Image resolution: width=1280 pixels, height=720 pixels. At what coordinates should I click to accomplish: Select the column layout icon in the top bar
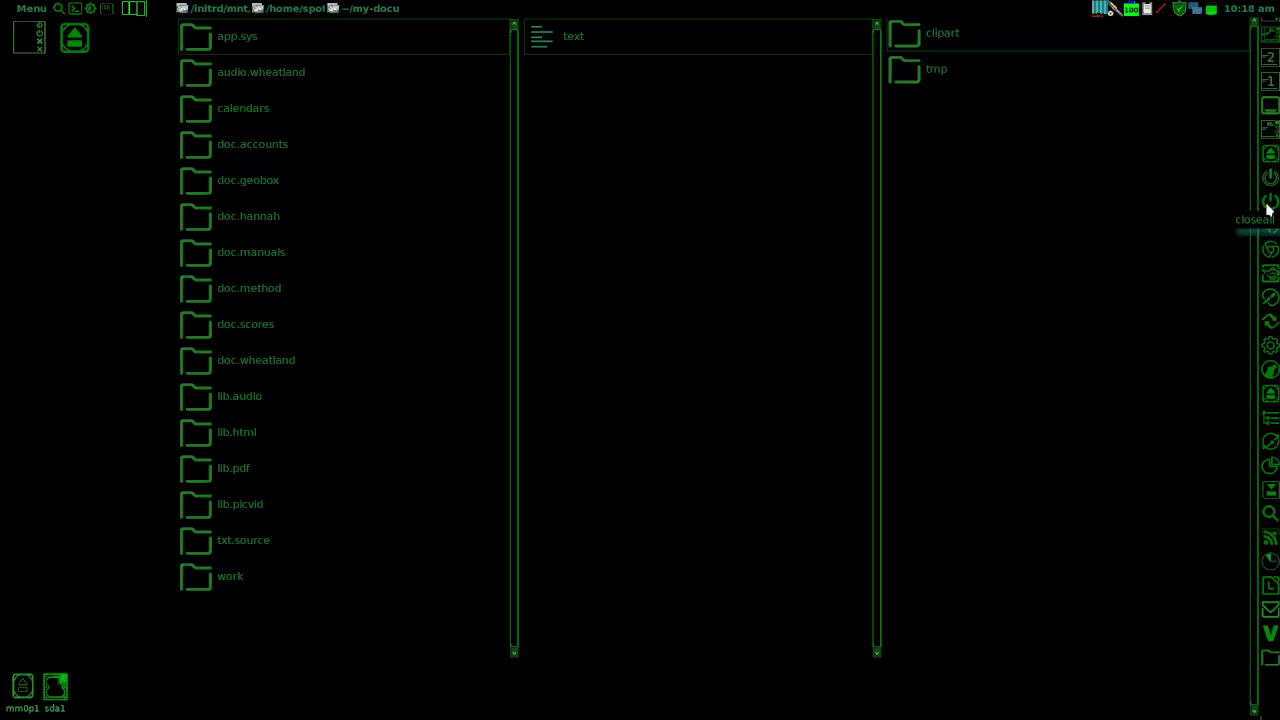pos(133,8)
